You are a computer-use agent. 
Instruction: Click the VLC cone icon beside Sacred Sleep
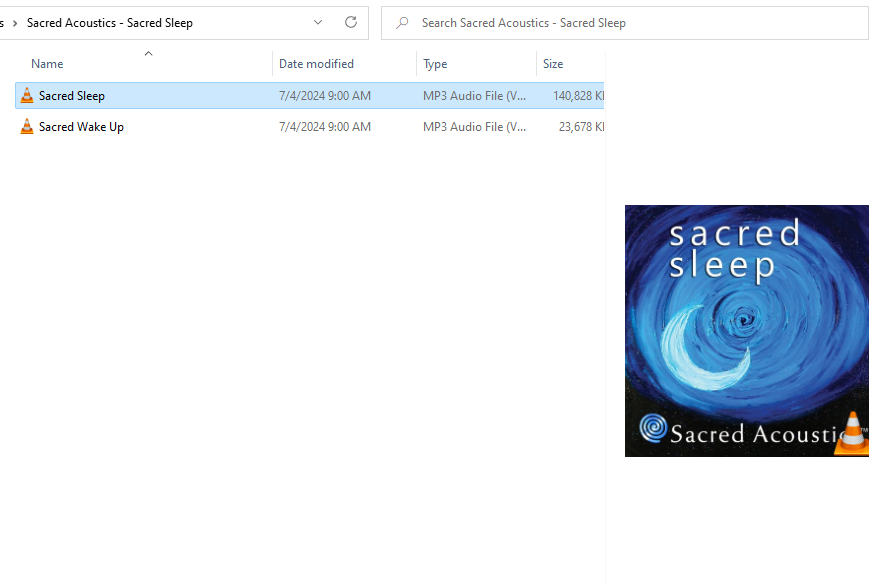(26, 95)
